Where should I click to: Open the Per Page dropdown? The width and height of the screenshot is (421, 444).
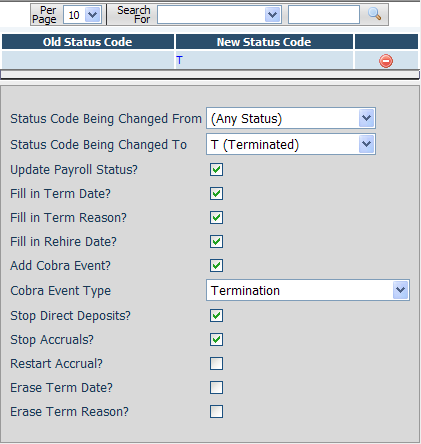click(x=82, y=15)
